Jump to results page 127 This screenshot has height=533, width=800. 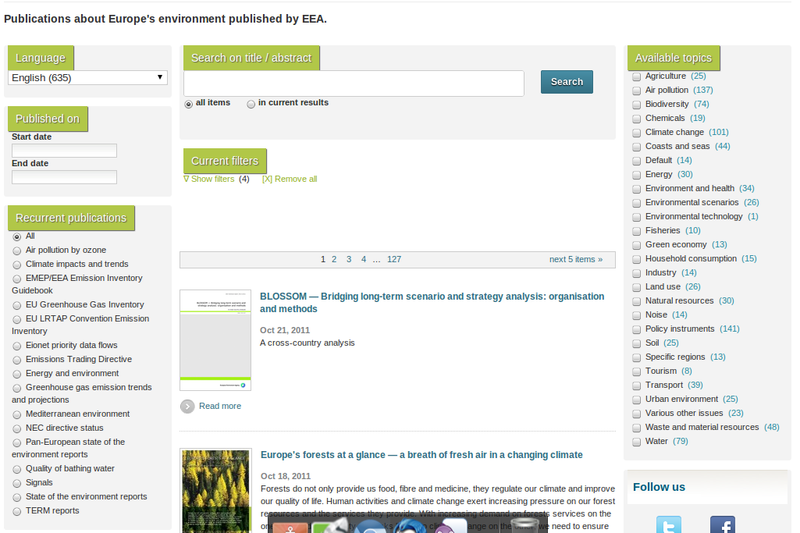394,259
